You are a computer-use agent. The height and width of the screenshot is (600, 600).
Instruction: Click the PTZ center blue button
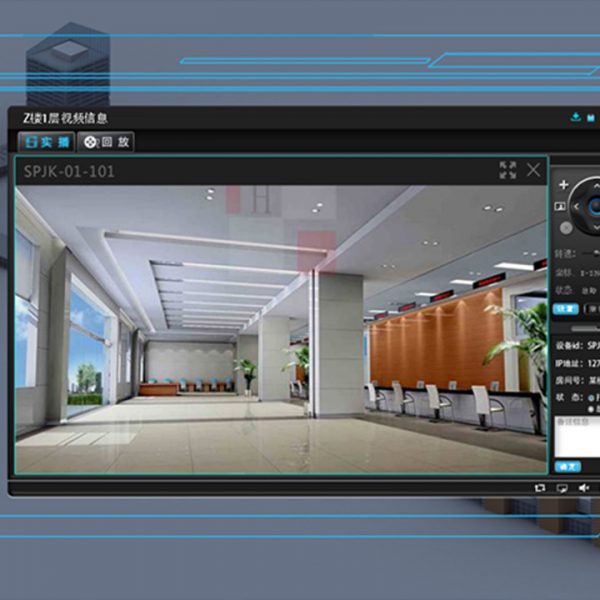pyautogui.click(x=596, y=207)
